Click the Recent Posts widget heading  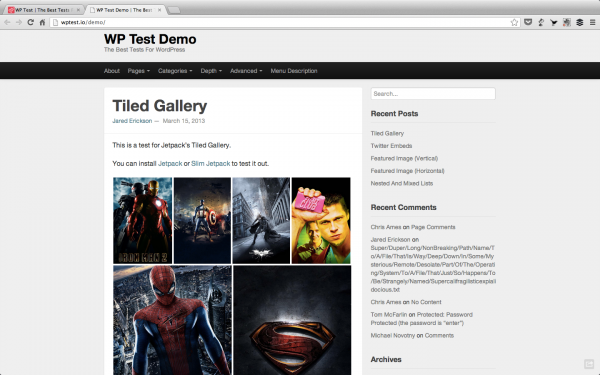394,114
